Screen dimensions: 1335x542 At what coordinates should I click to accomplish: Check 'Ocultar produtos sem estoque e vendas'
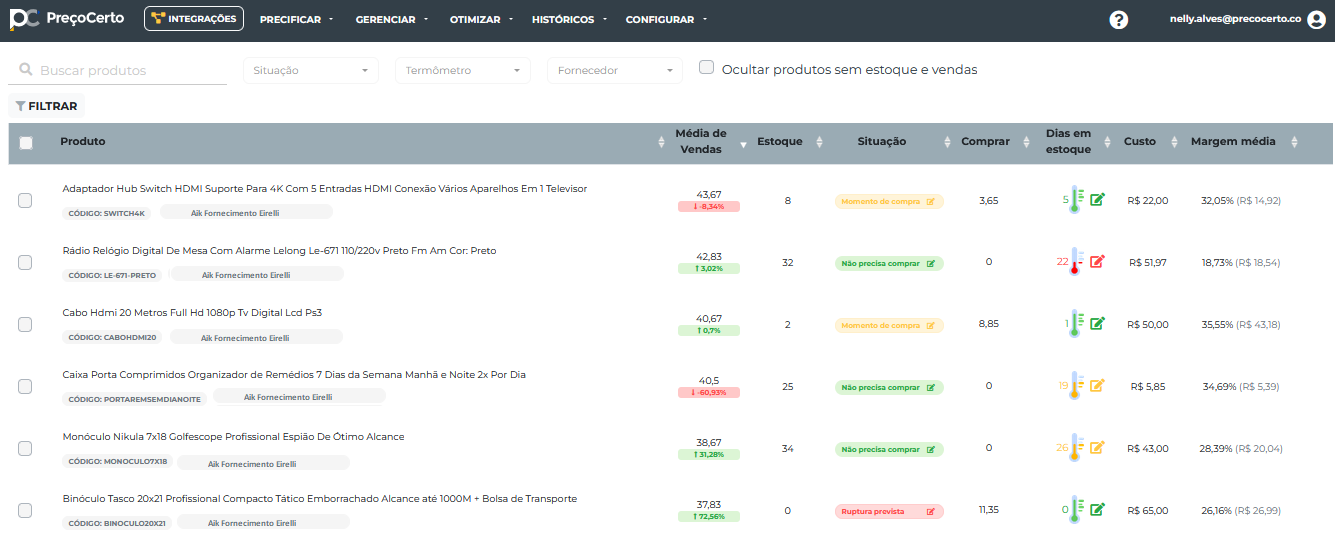tap(707, 68)
